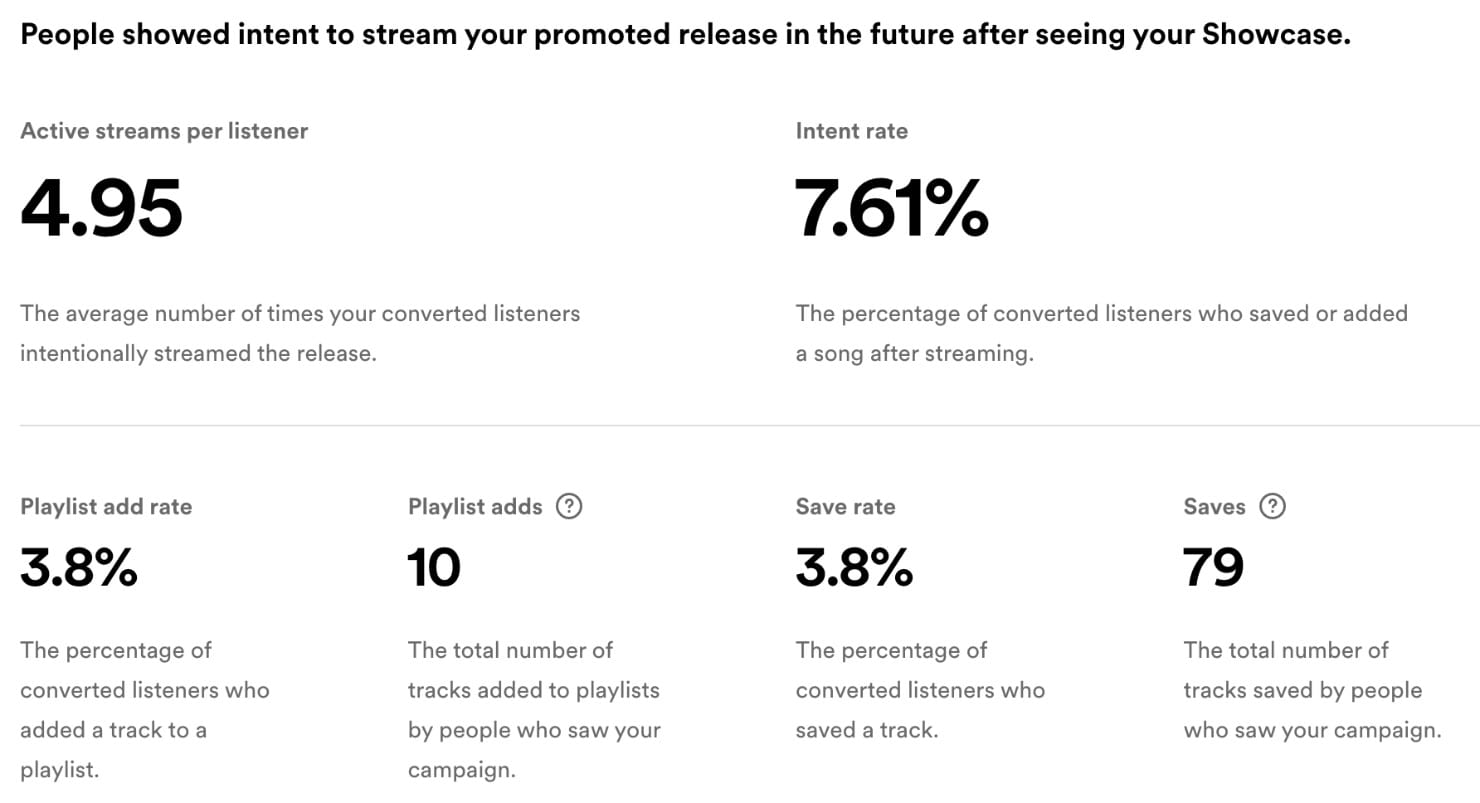Viewport: 1480px width, 803px height.
Task: Click the Intent rate metric label
Action: point(851,130)
